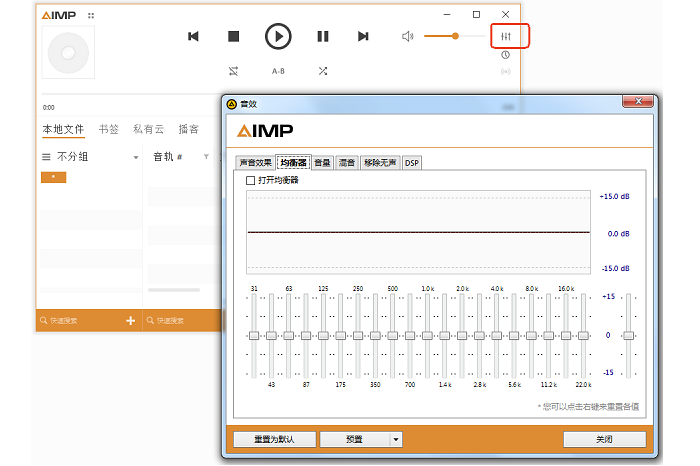Switch to the 声音效果 tab
The height and width of the screenshot is (466, 700).
pyautogui.click(x=255, y=162)
